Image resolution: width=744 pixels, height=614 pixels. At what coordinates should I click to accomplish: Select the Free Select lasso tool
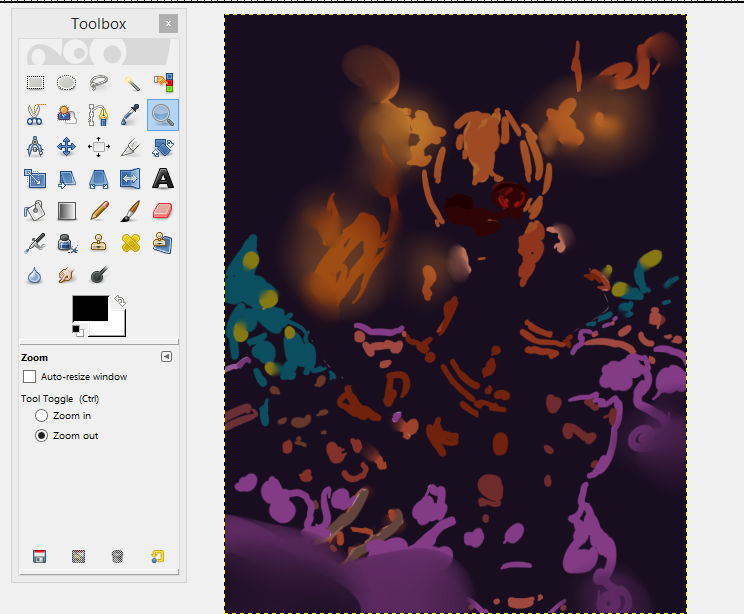tap(98, 83)
